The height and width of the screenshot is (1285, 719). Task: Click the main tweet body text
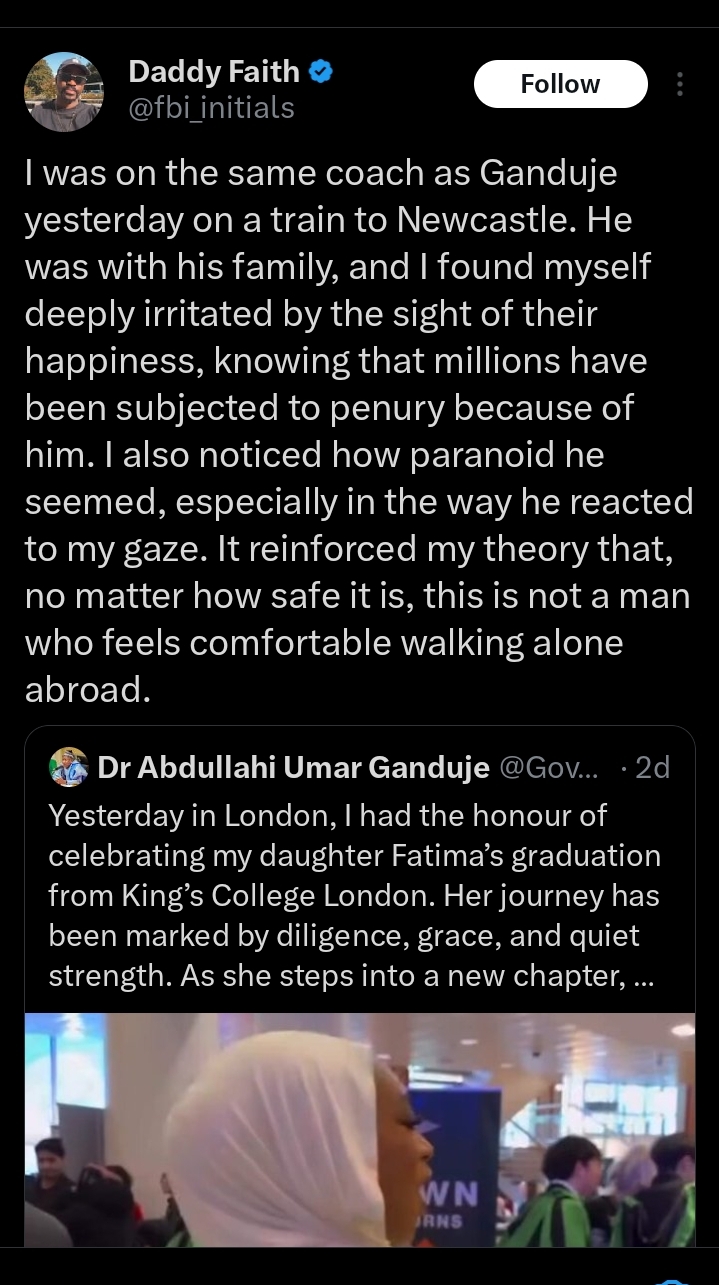[x=359, y=432]
